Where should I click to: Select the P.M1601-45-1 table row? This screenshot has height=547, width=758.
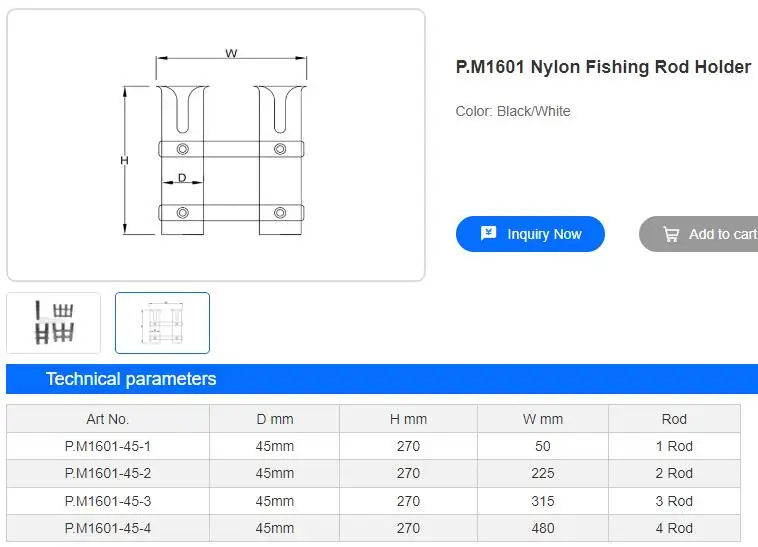[108, 446]
